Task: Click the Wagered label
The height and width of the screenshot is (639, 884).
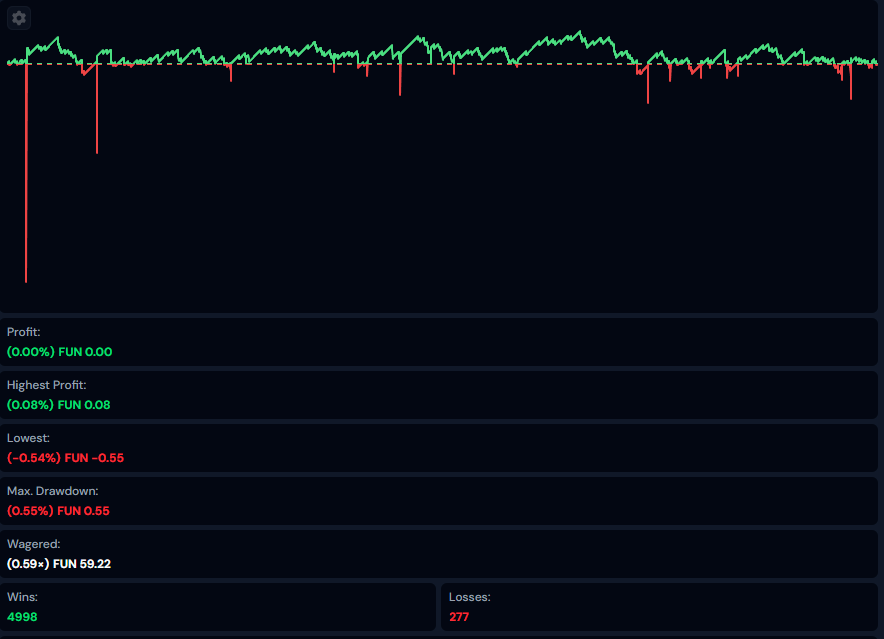Action: (x=34, y=544)
